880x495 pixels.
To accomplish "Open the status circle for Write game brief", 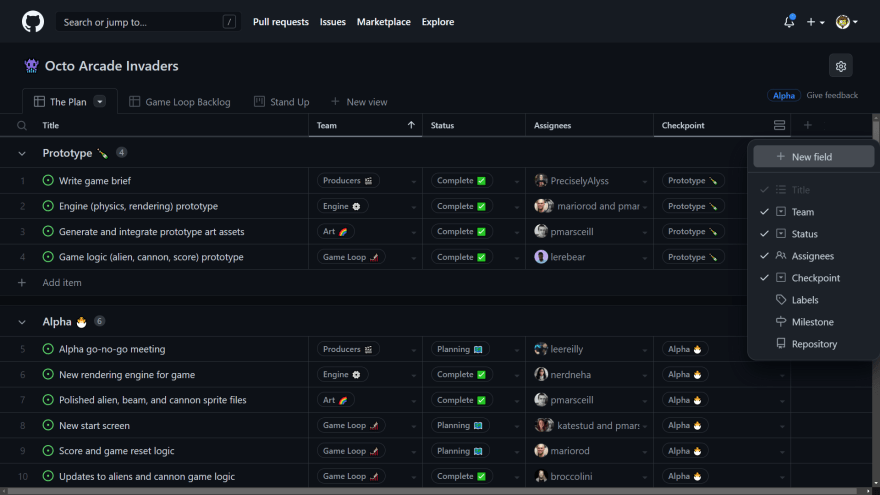I will (x=48, y=180).
